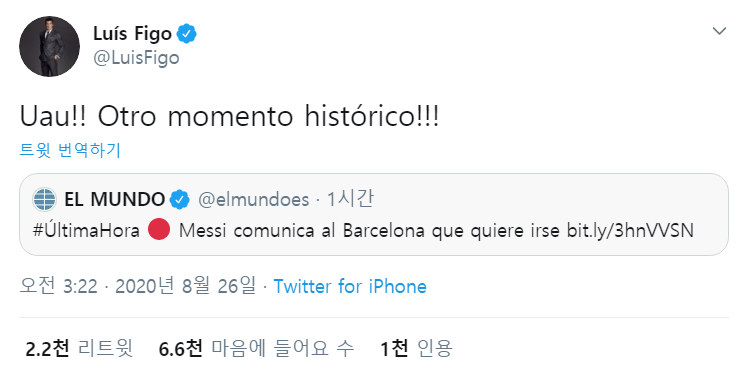Click the 트윗 번역하기 translate link
This screenshot has width=738, height=375.
pyautogui.click(x=70, y=150)
